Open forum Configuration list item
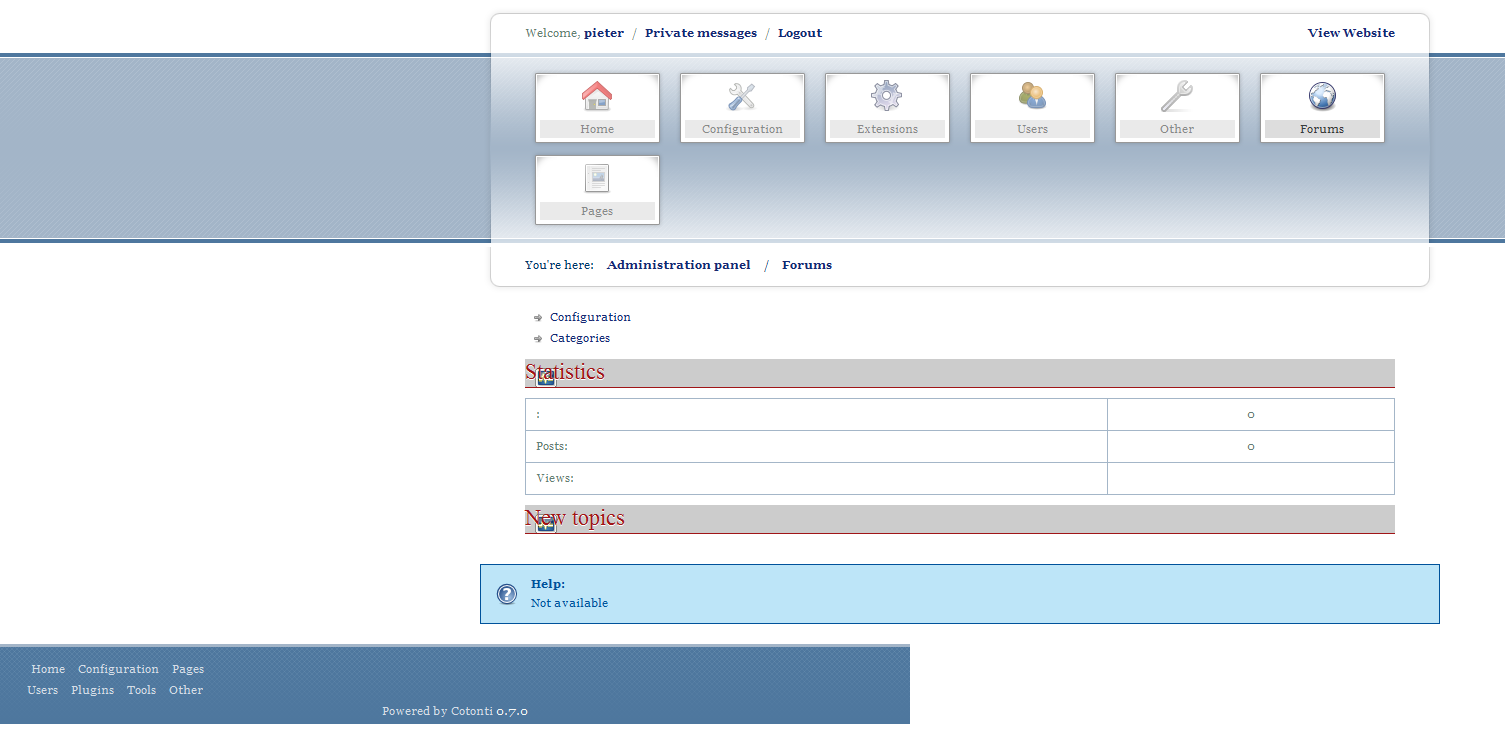Viewport: 1505px width, 754px height. coord(590,317)
